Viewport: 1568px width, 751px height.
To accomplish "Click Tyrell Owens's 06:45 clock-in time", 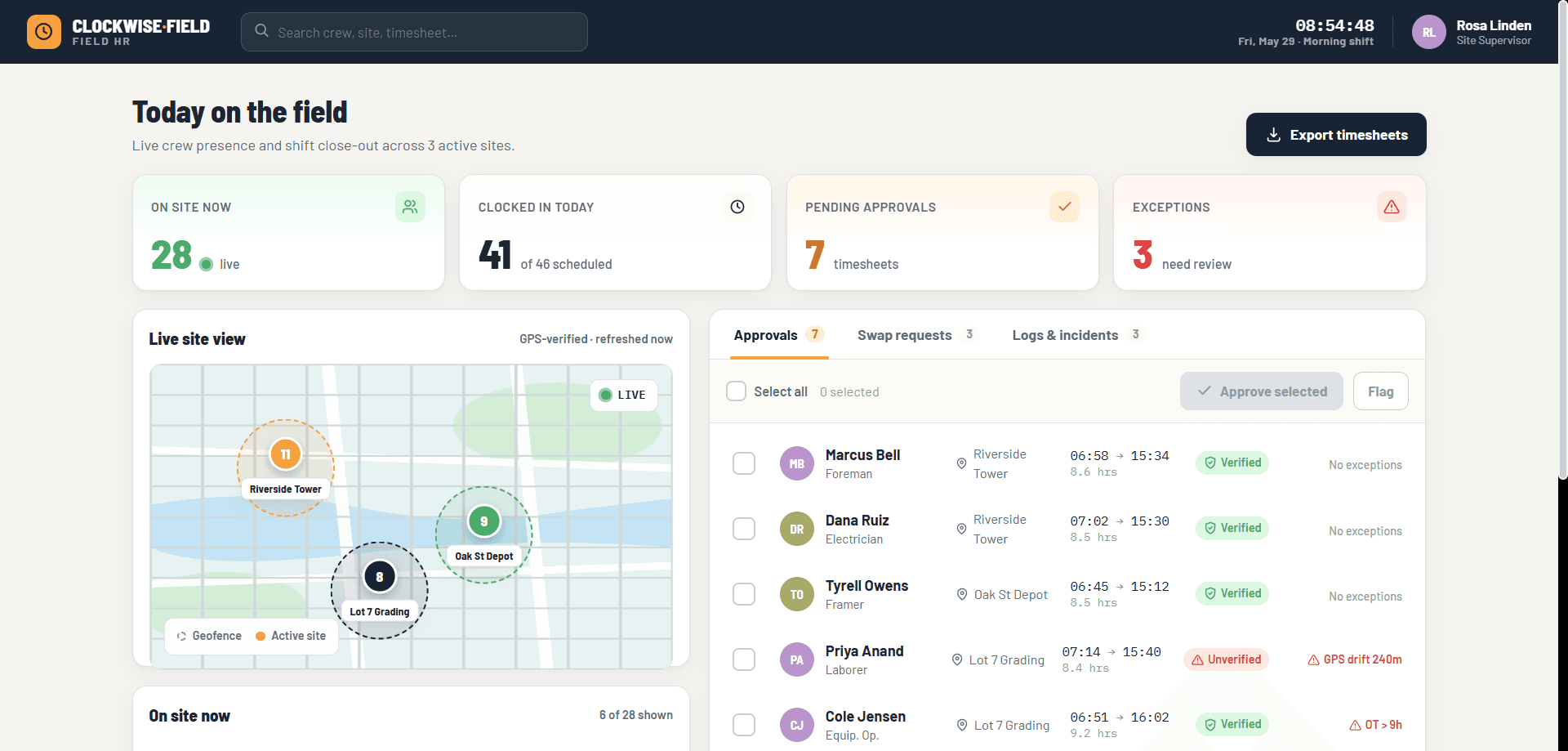I will click(1089, 587).
